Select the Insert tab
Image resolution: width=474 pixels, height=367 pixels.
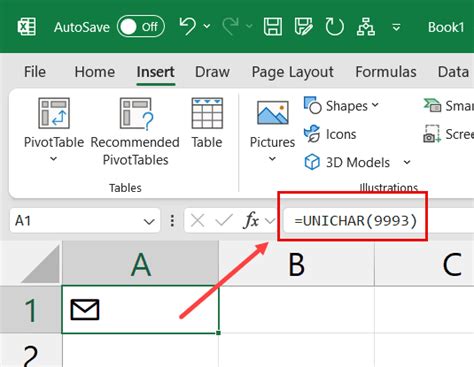coord(155,72)
